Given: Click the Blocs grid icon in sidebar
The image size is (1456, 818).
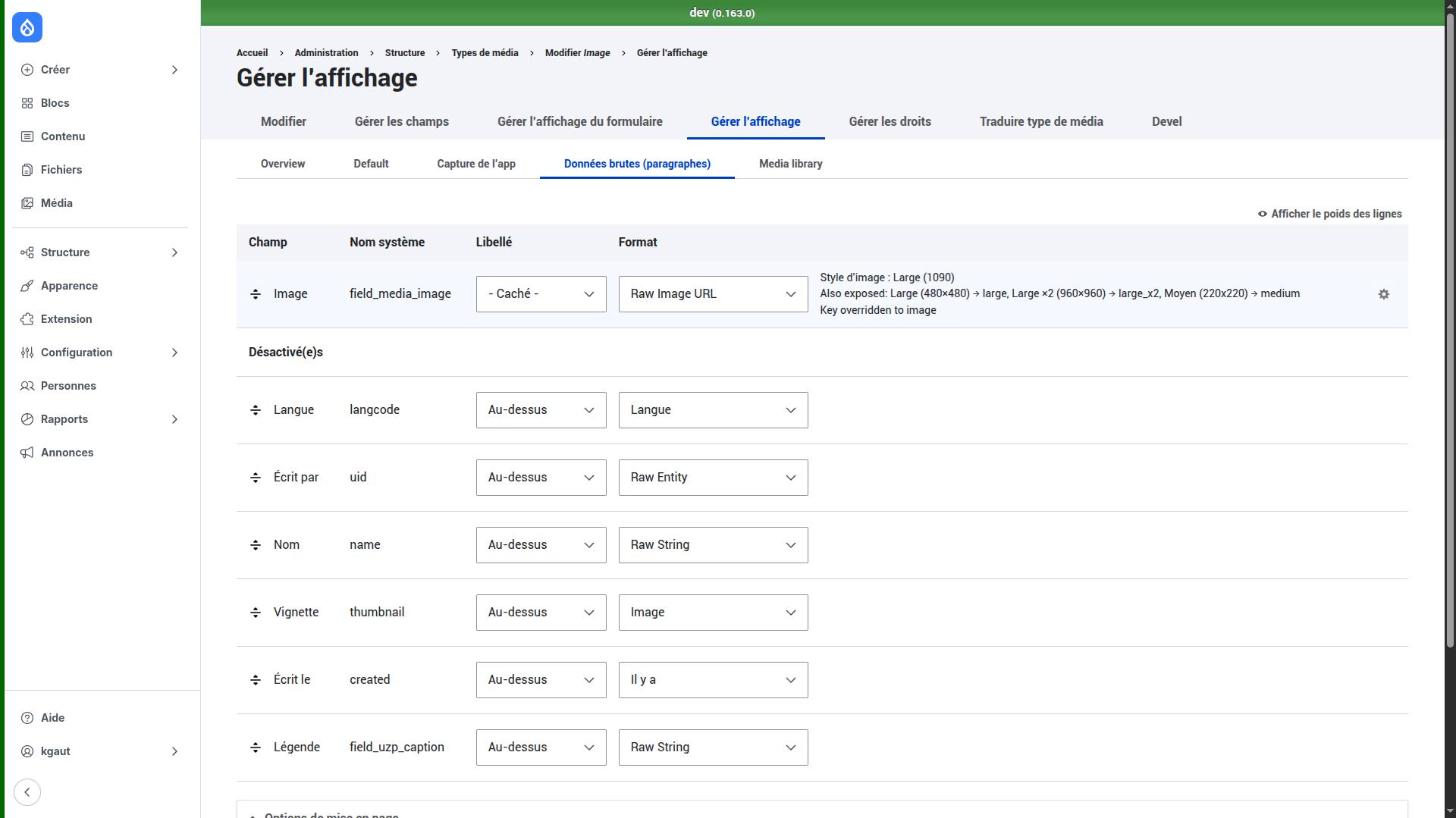Looking at the screenshot, I should pos(27,103).
